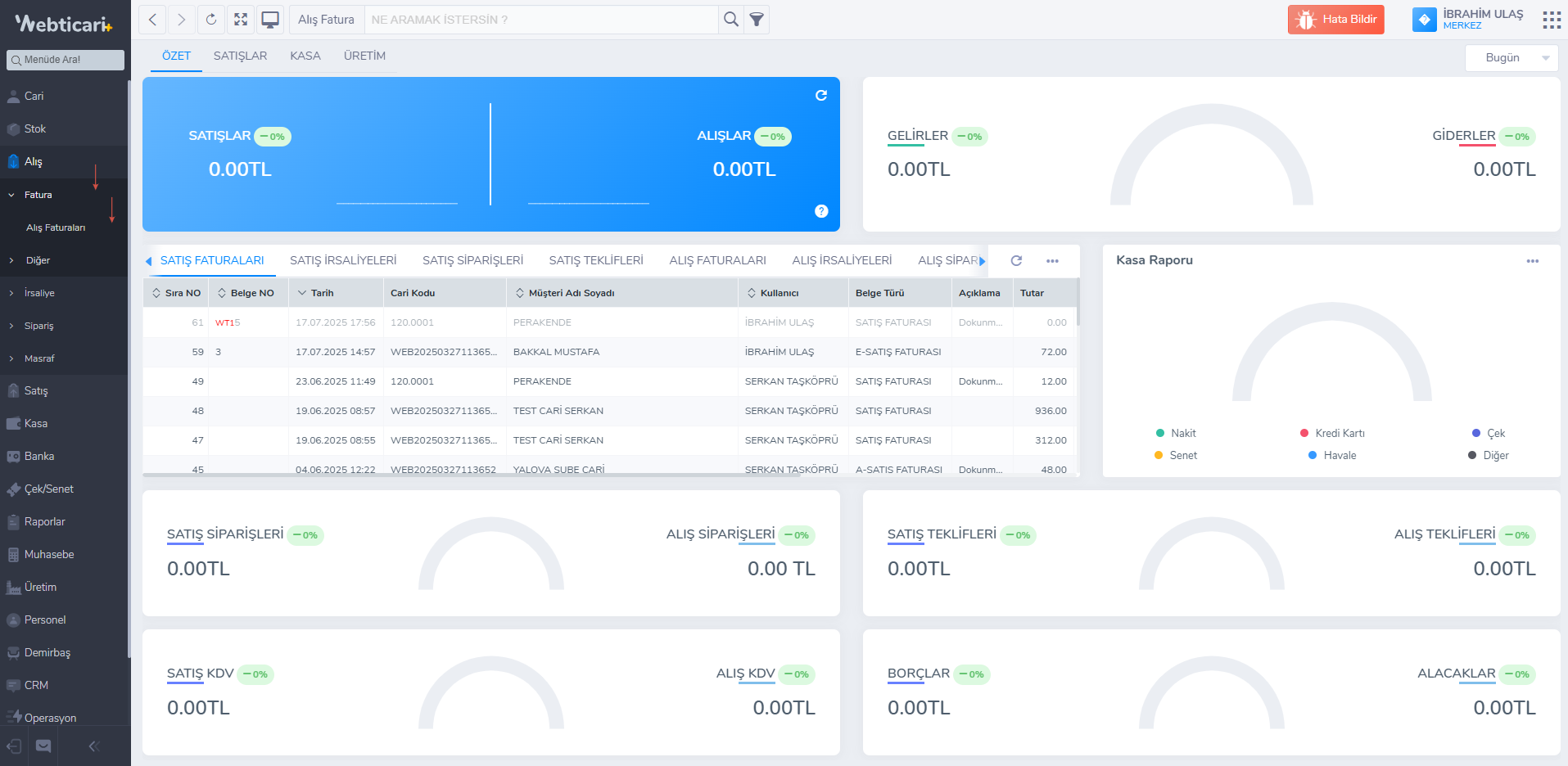This screenshot has width=1568, height=766.
Task: Toggle Havale legend item
Action: (1332, 455)
